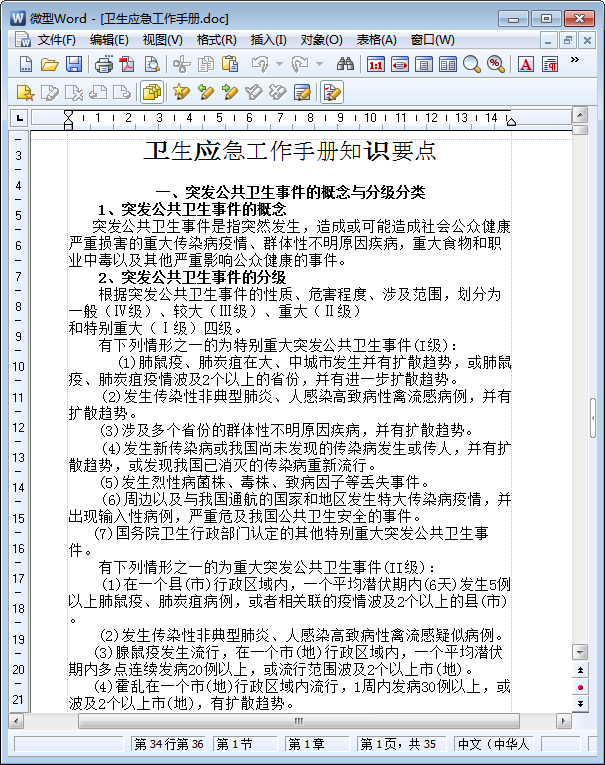Open the 视图(V) menu

click(x=162, y=40)
